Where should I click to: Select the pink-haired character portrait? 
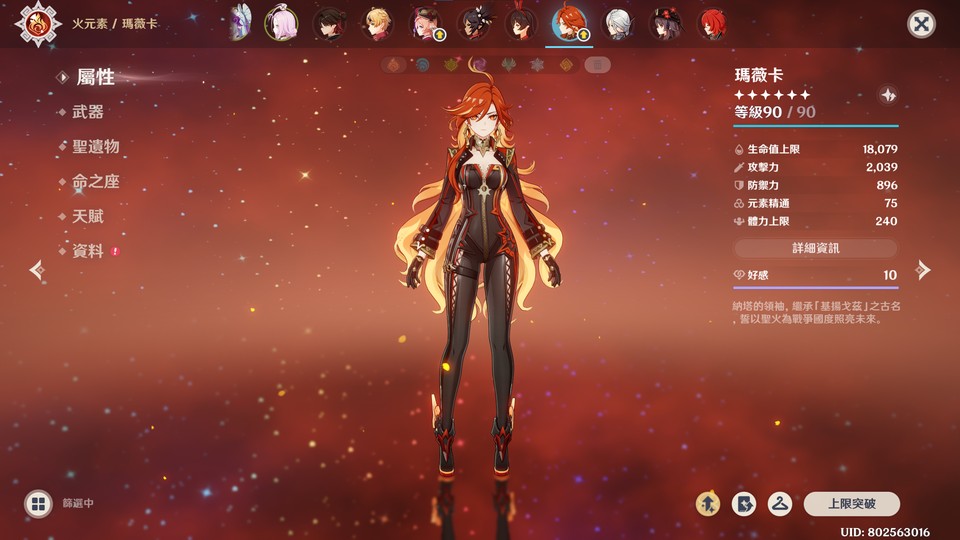coord(281,23)
